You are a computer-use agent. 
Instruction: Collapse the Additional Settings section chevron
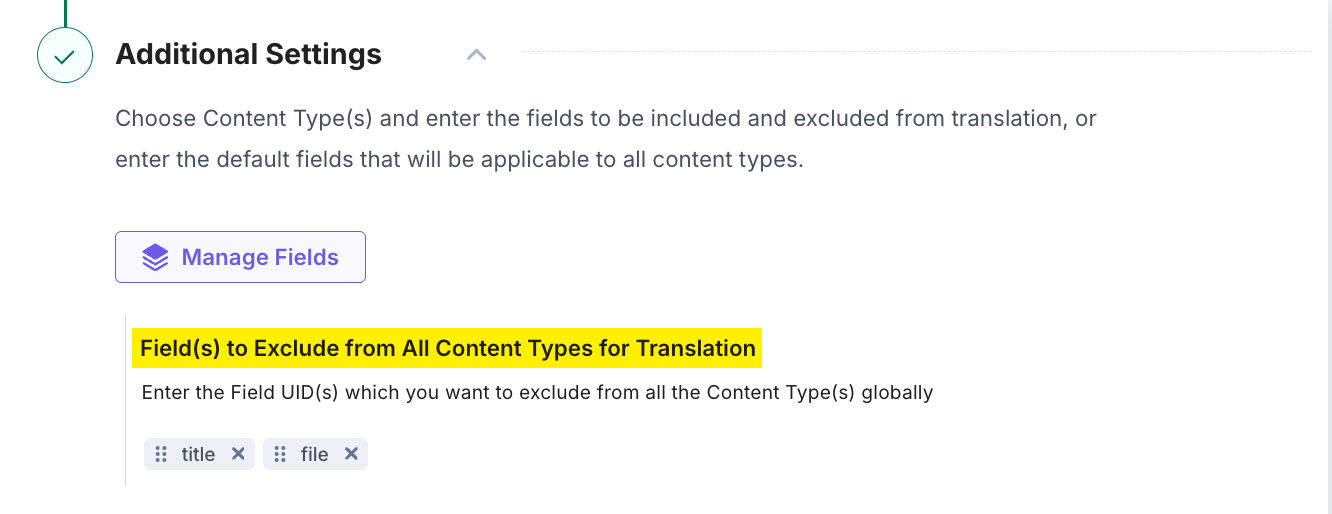point(476,54)
